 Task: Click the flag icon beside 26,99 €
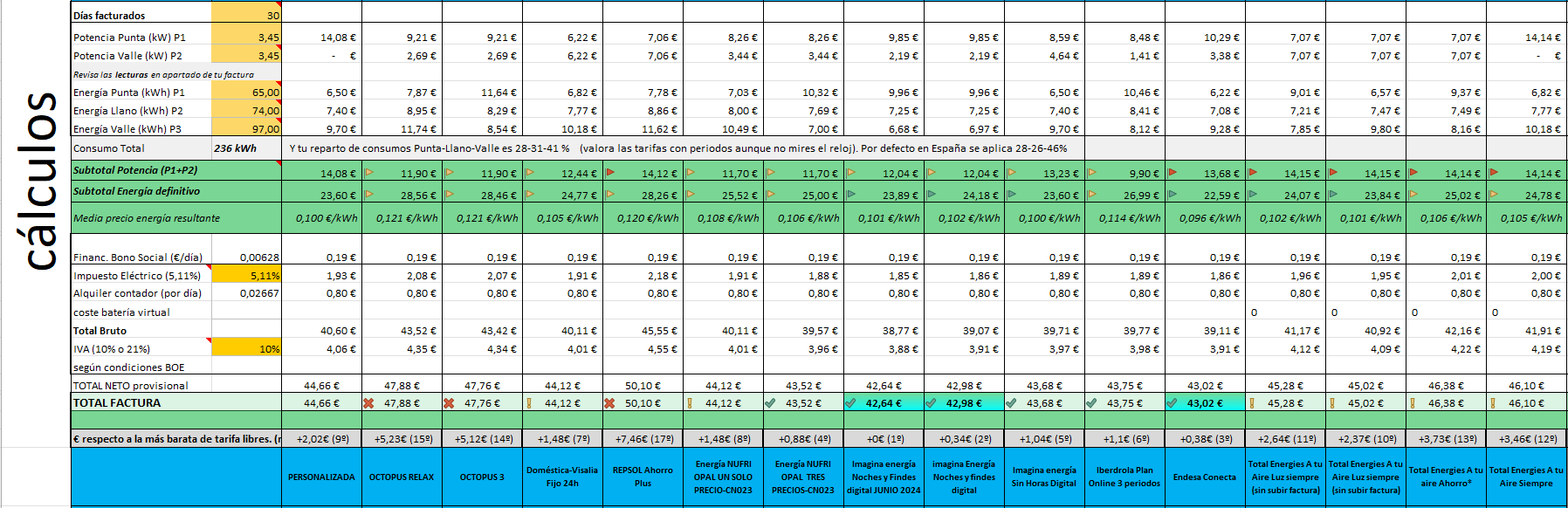pos(1091,194)
